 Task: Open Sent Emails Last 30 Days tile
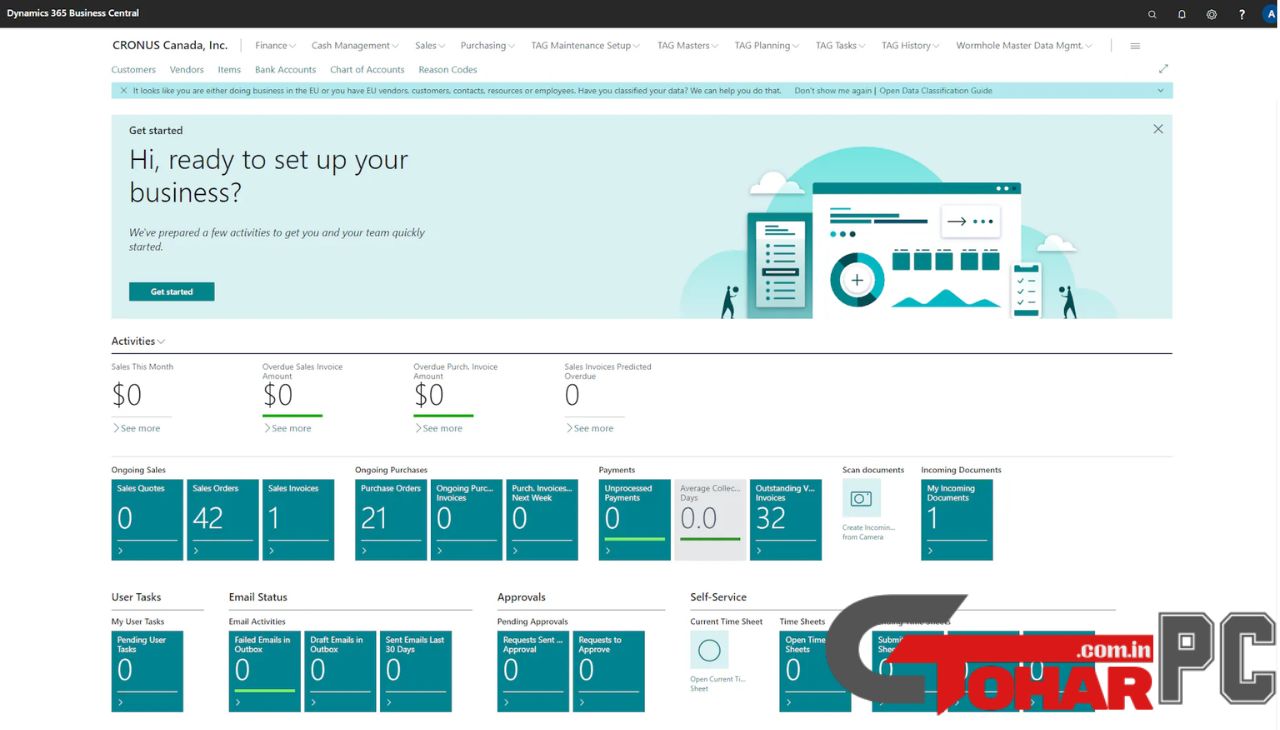[x=416, y=671]
